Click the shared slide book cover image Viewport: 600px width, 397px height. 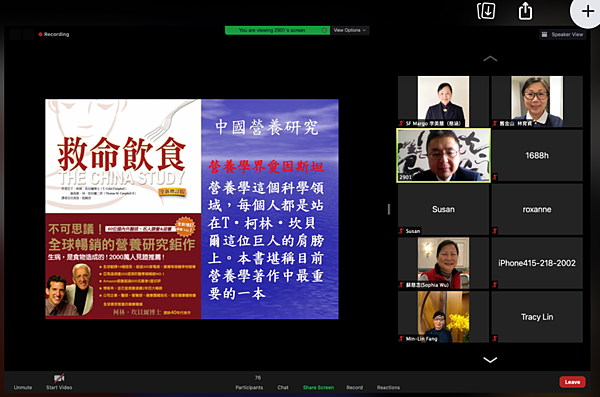[123, 209]
